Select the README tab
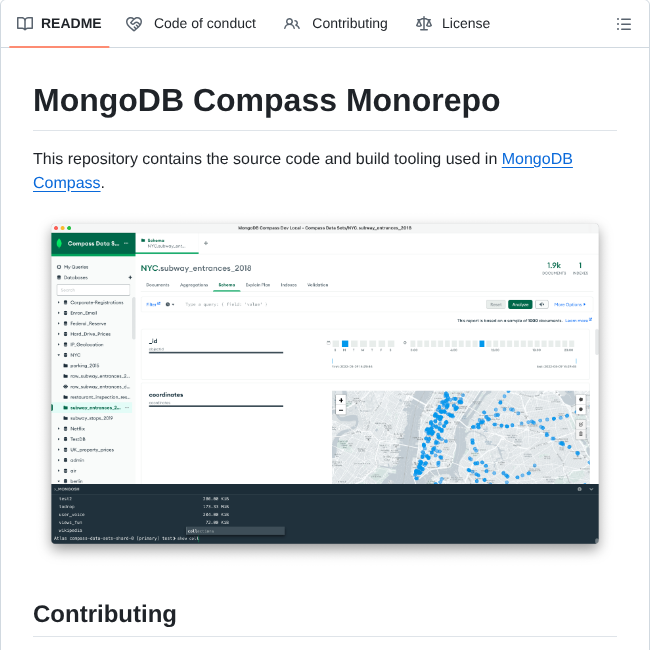The width and height of the screenshot is (650, 650). (x=59, y=24)
